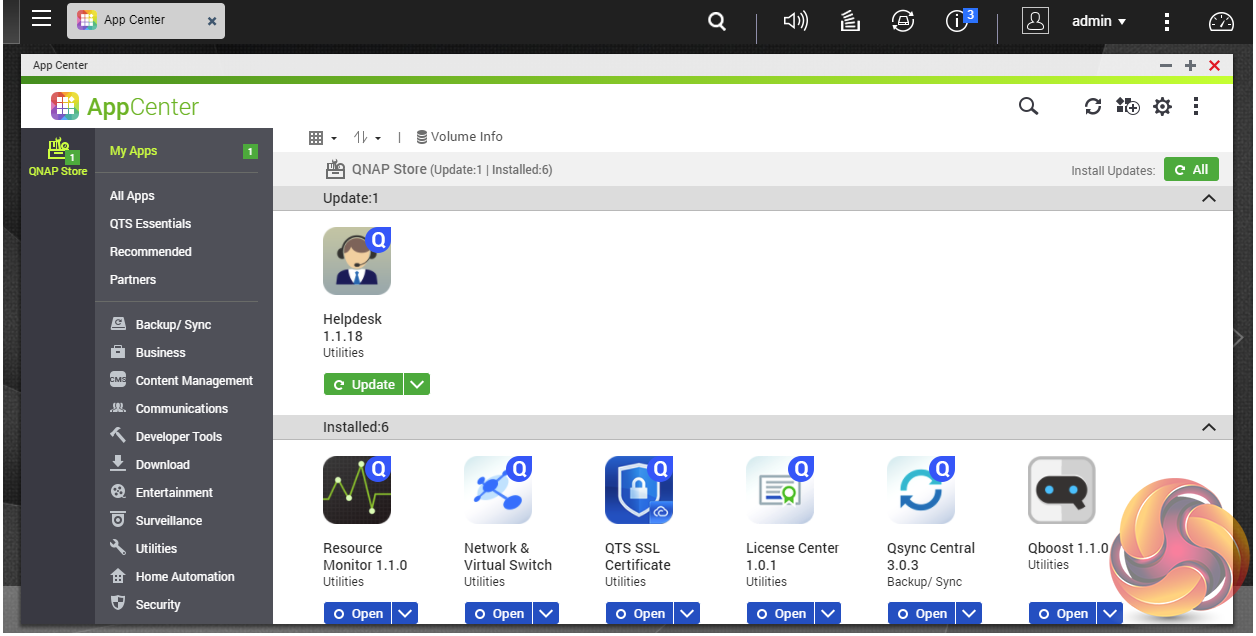Viewport: 1256px width, 636px height.
Task: Open Qsync Central with Open button
Action: pyautogui.click(x=921, y=613)
